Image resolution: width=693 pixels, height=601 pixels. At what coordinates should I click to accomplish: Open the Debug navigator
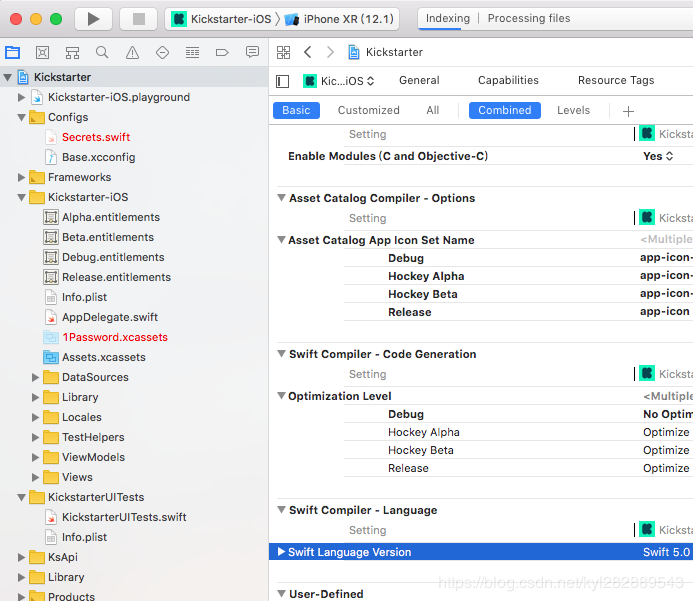(192, 53)
